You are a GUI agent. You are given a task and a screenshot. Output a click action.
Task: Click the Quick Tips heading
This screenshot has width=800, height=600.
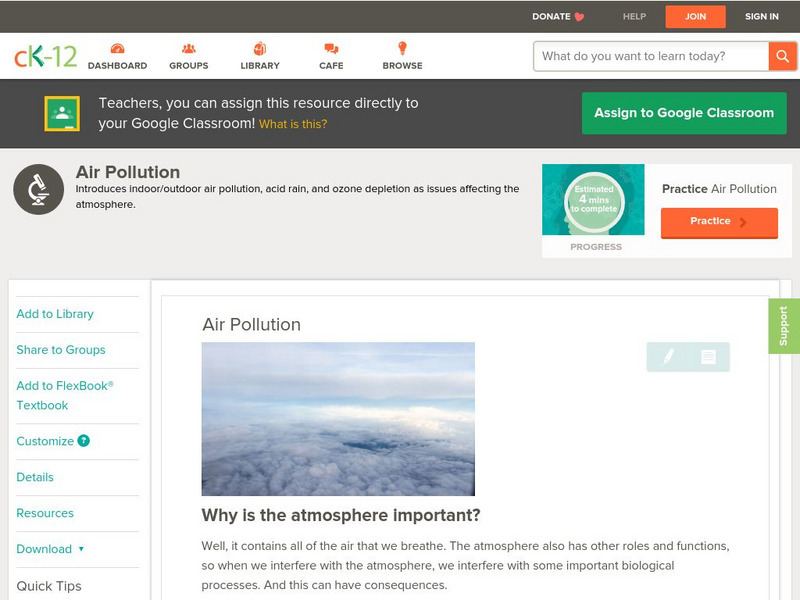click(x=49, y=586)
